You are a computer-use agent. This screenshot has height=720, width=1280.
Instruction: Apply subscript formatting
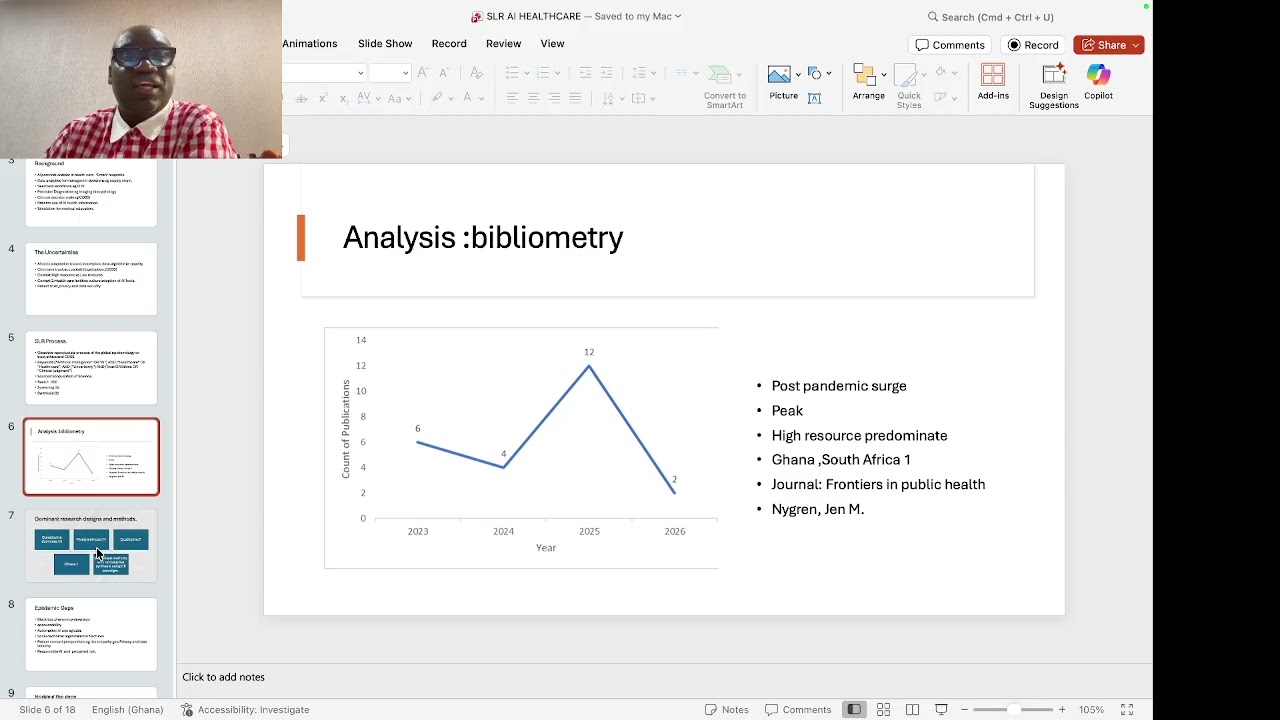pyautogui.click(x=343, y=98)
